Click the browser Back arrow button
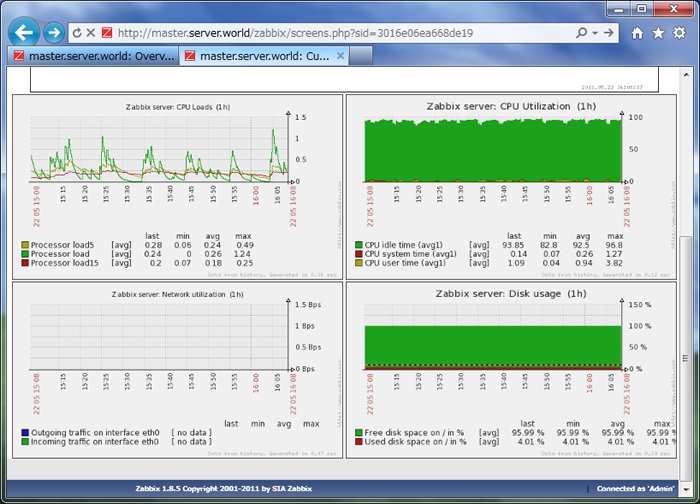The image size is (700, 504). (24, 32)
